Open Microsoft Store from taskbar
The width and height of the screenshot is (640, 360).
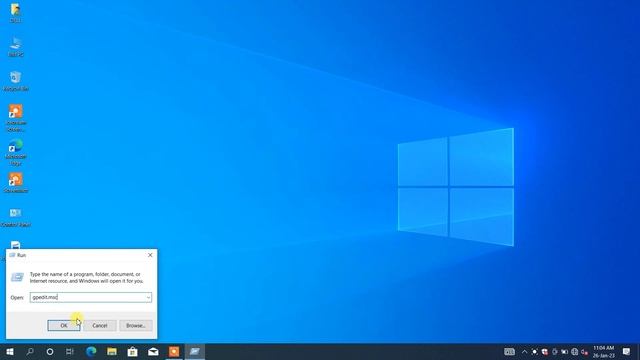click(x=133, y=351)
